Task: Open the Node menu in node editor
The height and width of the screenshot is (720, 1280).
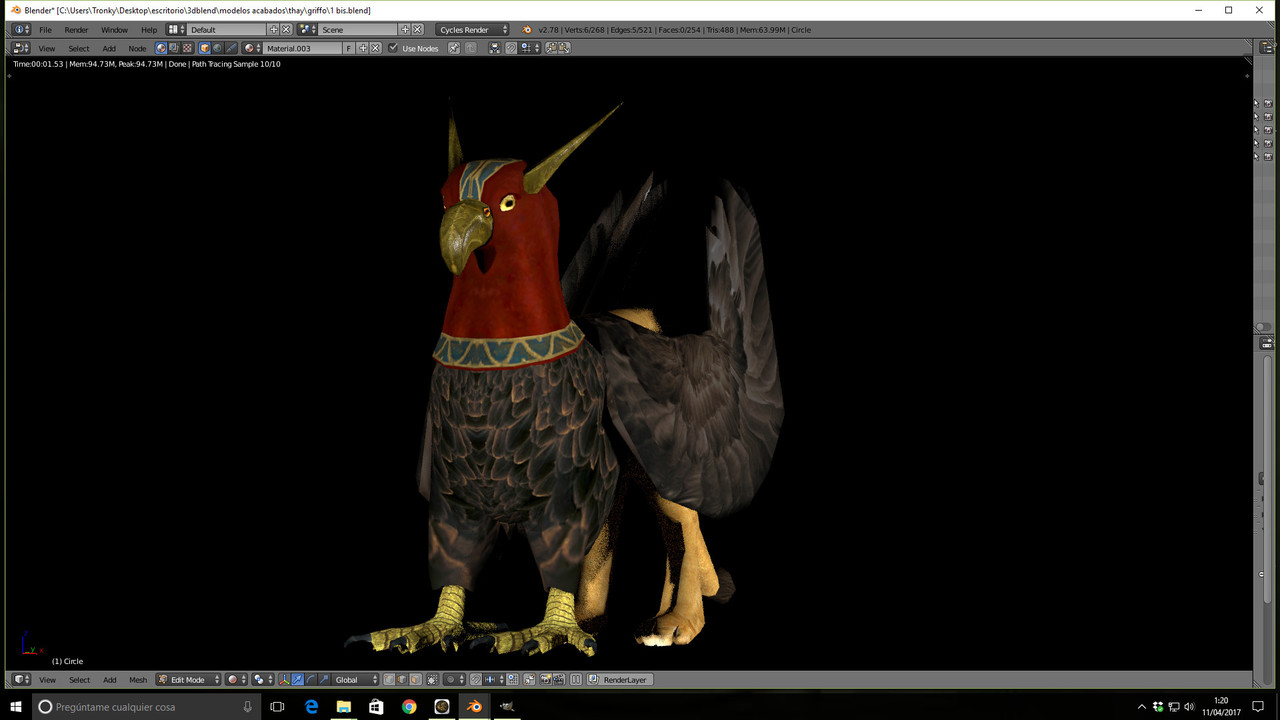Action: pos(137,48)
